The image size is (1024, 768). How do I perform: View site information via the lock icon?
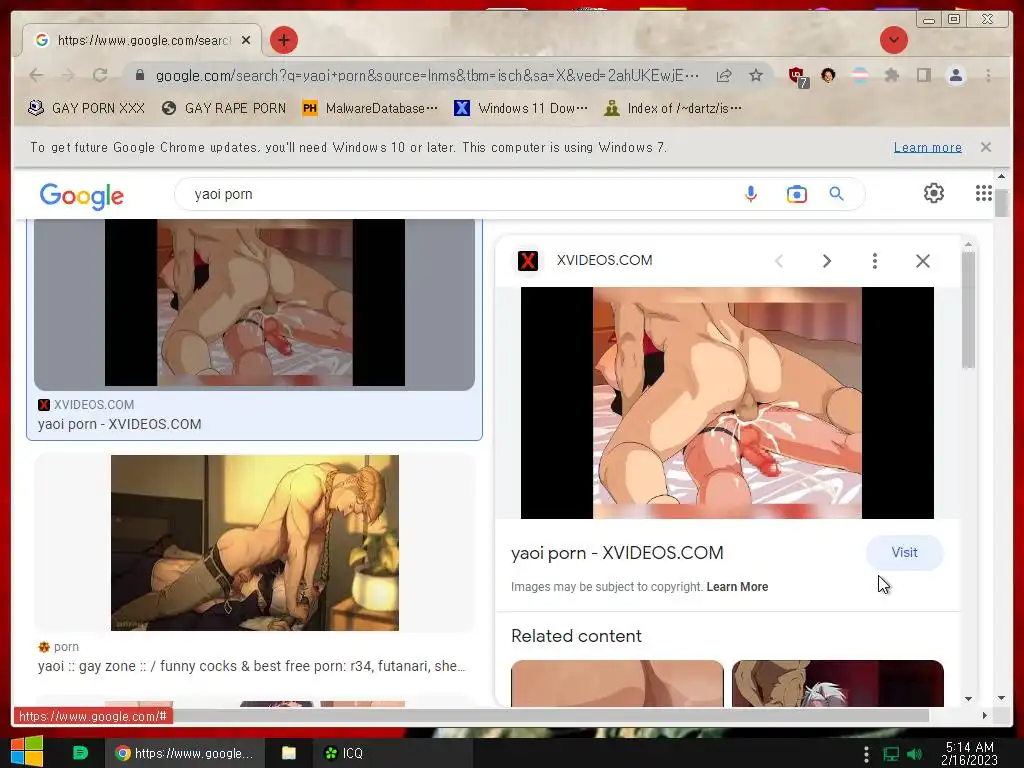[140, 75]
